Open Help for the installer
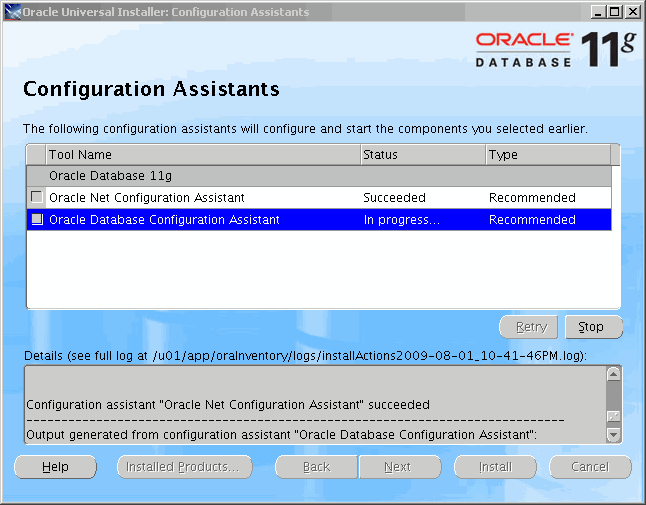Viewport: 646px width, 505px height. 56,467
